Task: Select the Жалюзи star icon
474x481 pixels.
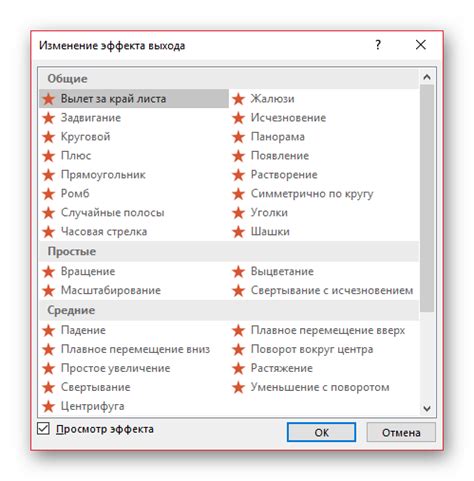Action: [x=239, y=99]
